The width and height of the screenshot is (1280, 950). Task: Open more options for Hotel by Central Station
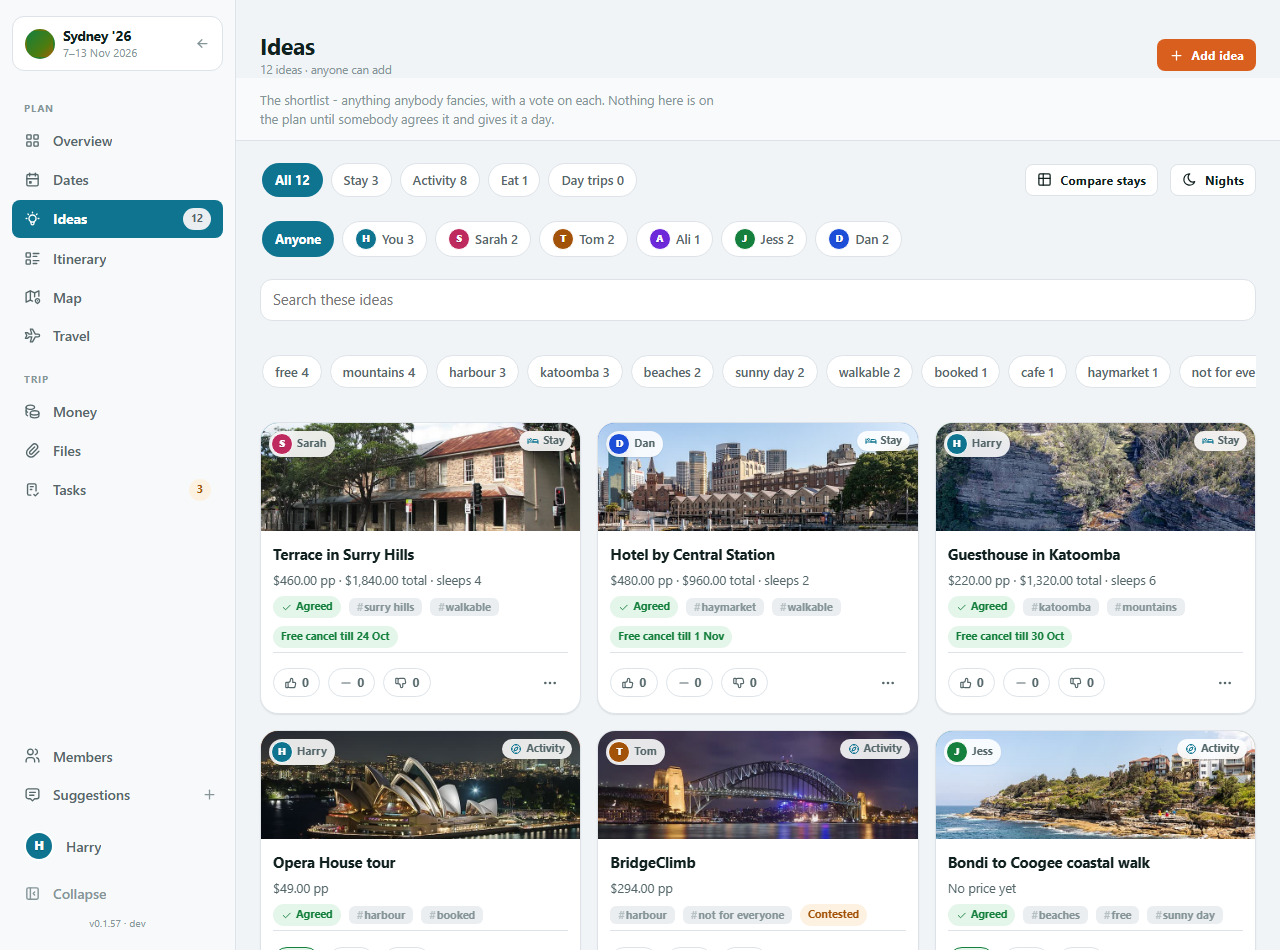tap(888, 683)
